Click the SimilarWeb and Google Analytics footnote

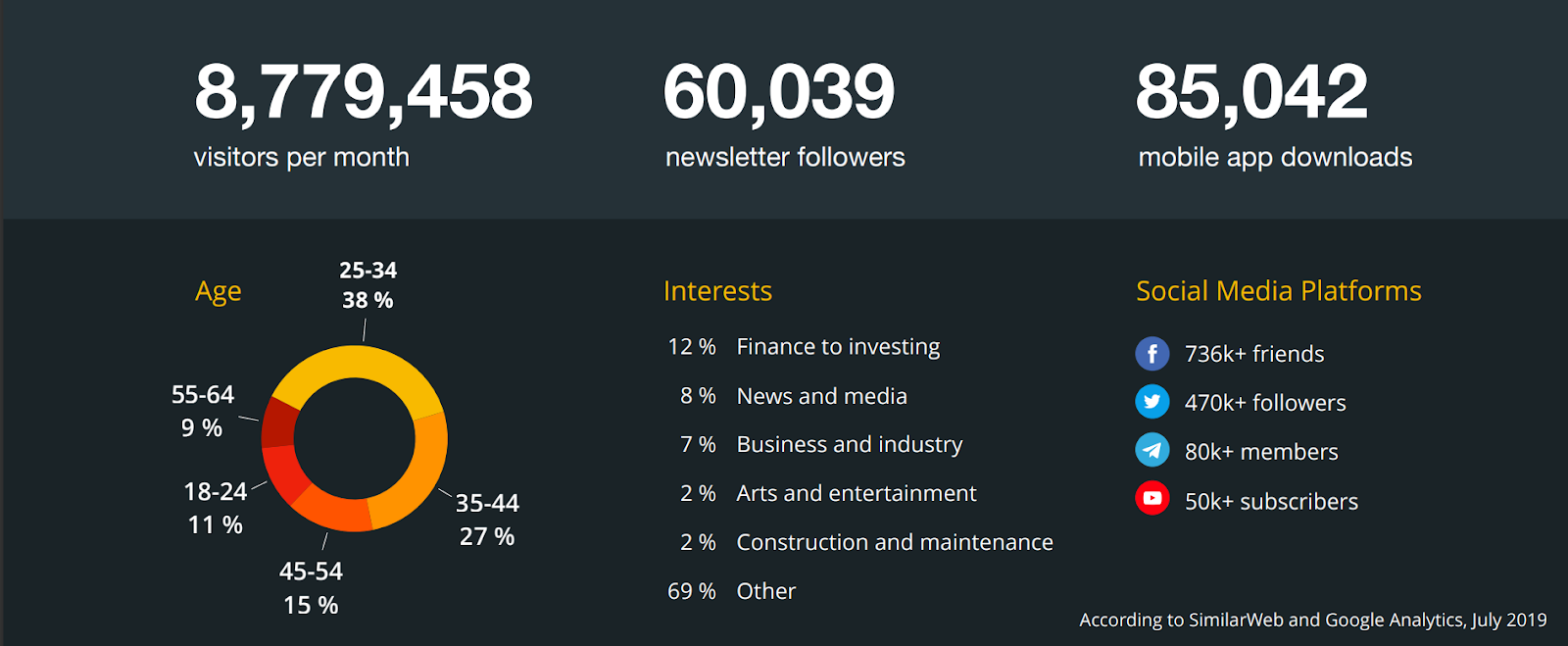click(1313, 620)
